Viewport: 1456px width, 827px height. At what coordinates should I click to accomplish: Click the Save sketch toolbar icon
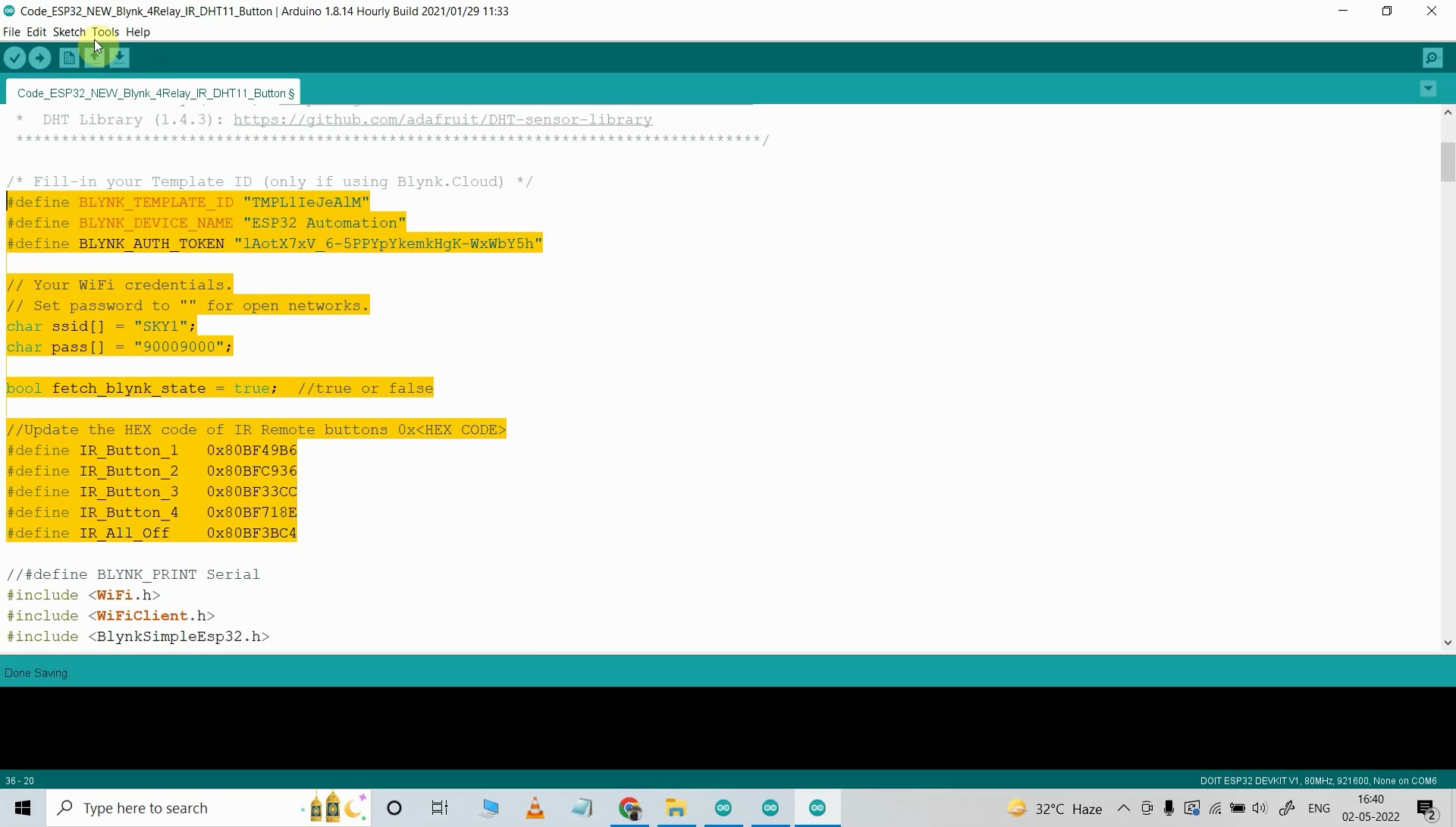120,58
